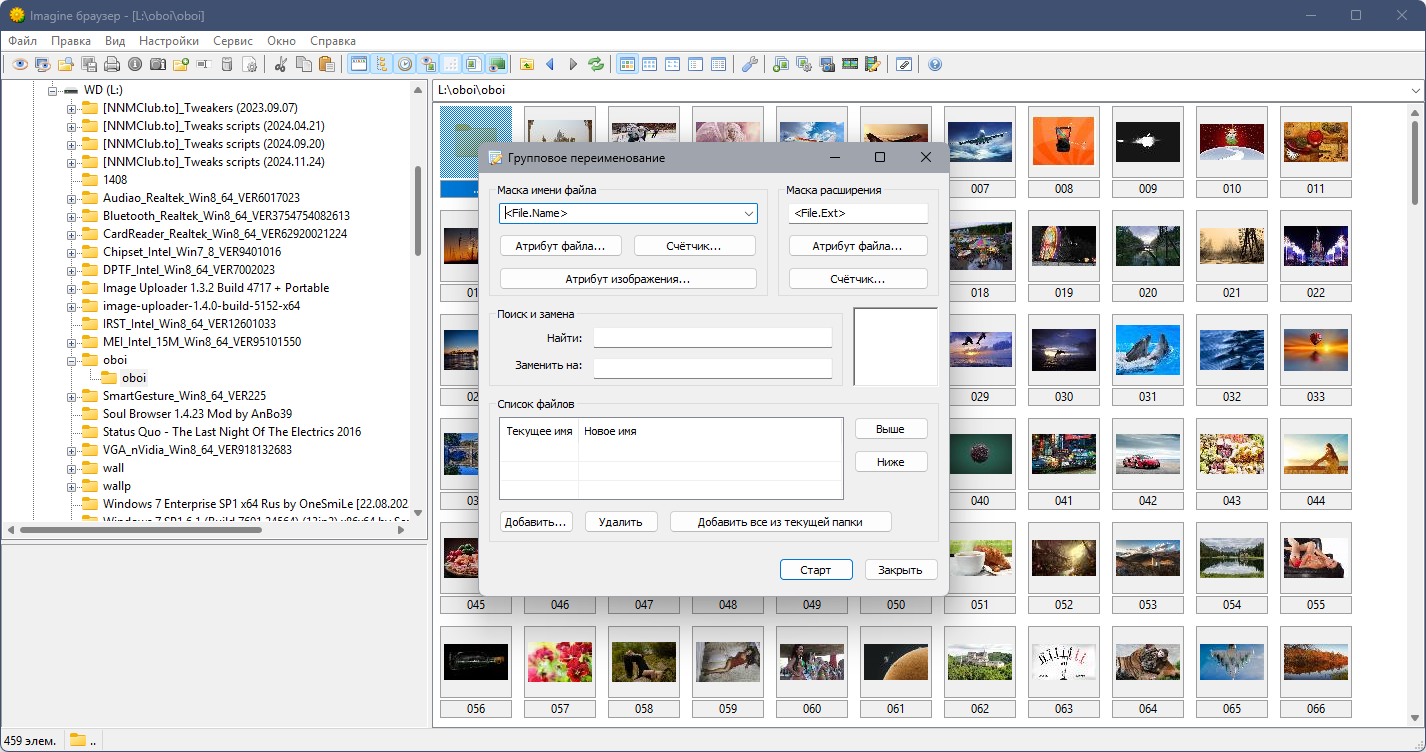The width and height of the screenshot is (1426, 752).
Task: Go up one folder with the up-arrow folder icon
Action: point(527,64)
